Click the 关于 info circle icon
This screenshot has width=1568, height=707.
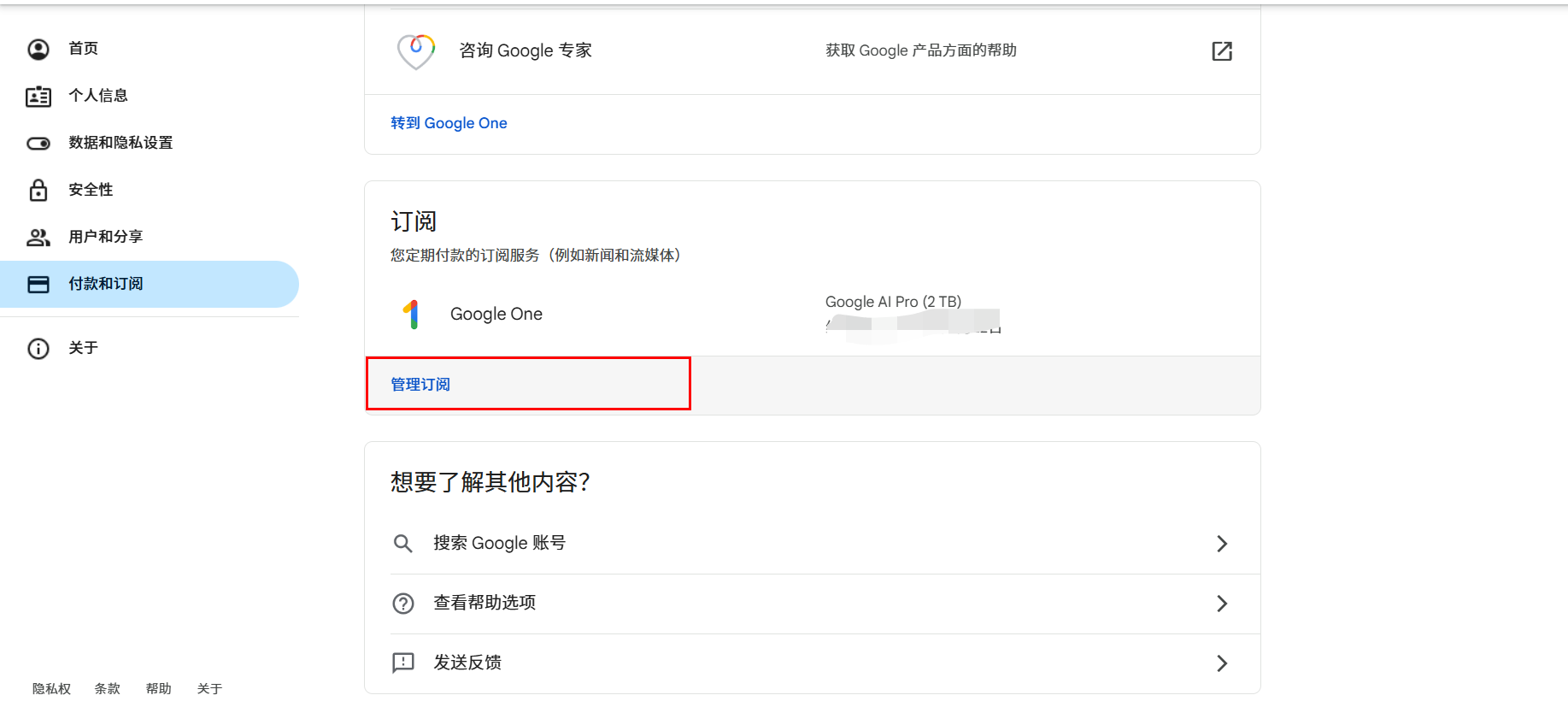(x=38, y=349)
